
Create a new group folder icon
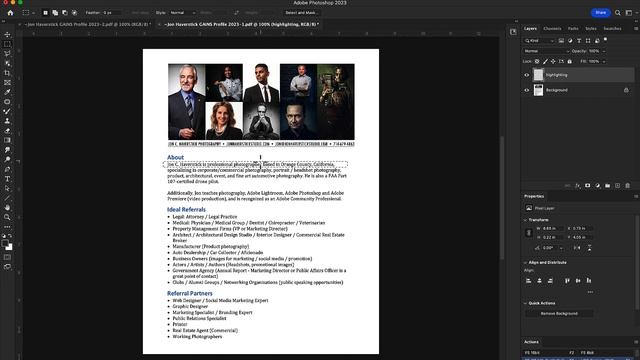click(x=607, y=186)
